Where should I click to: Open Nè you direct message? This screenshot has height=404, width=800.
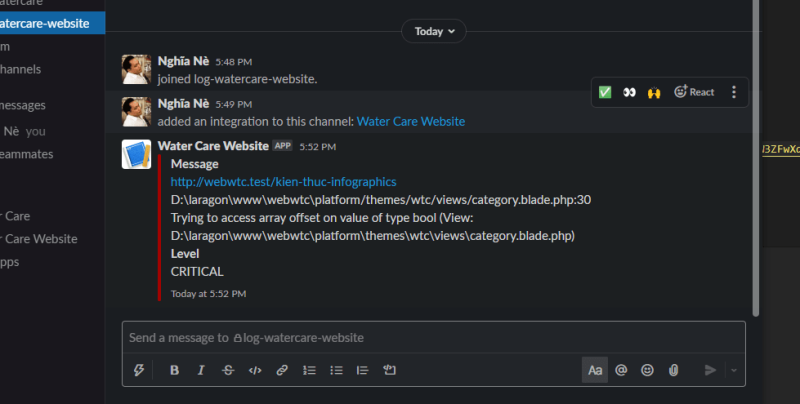23,131
